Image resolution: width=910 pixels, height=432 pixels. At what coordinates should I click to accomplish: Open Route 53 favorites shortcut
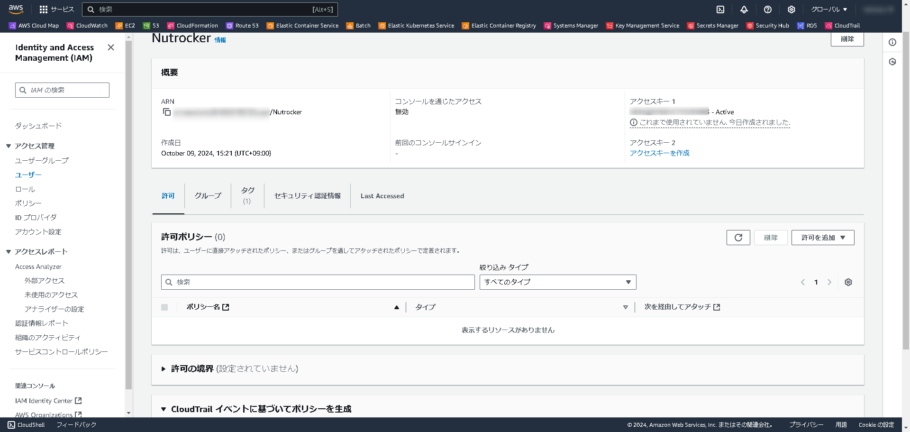[x=242, y=26]
